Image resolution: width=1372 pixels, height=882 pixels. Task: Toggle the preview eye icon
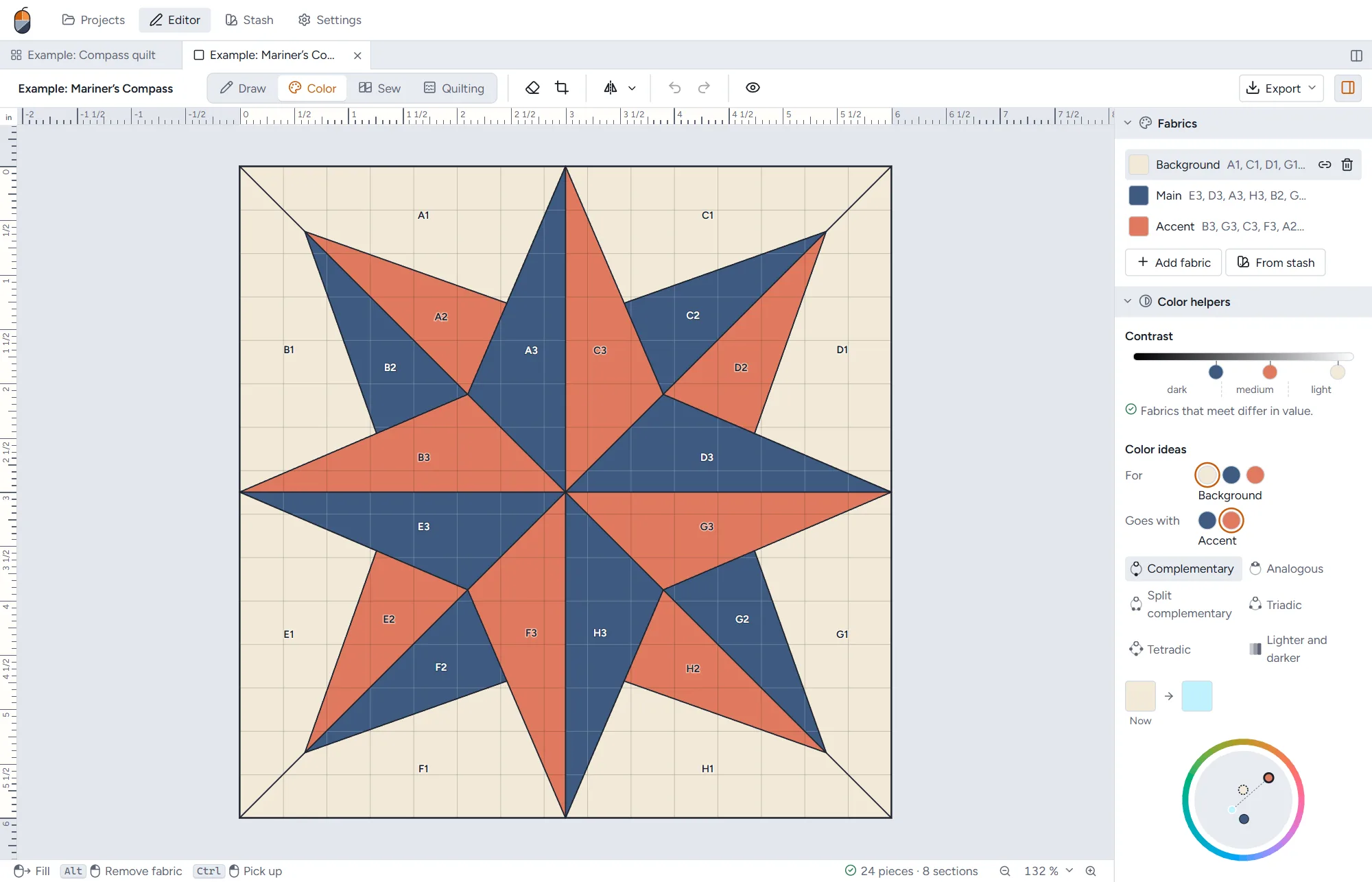(753, 88)
